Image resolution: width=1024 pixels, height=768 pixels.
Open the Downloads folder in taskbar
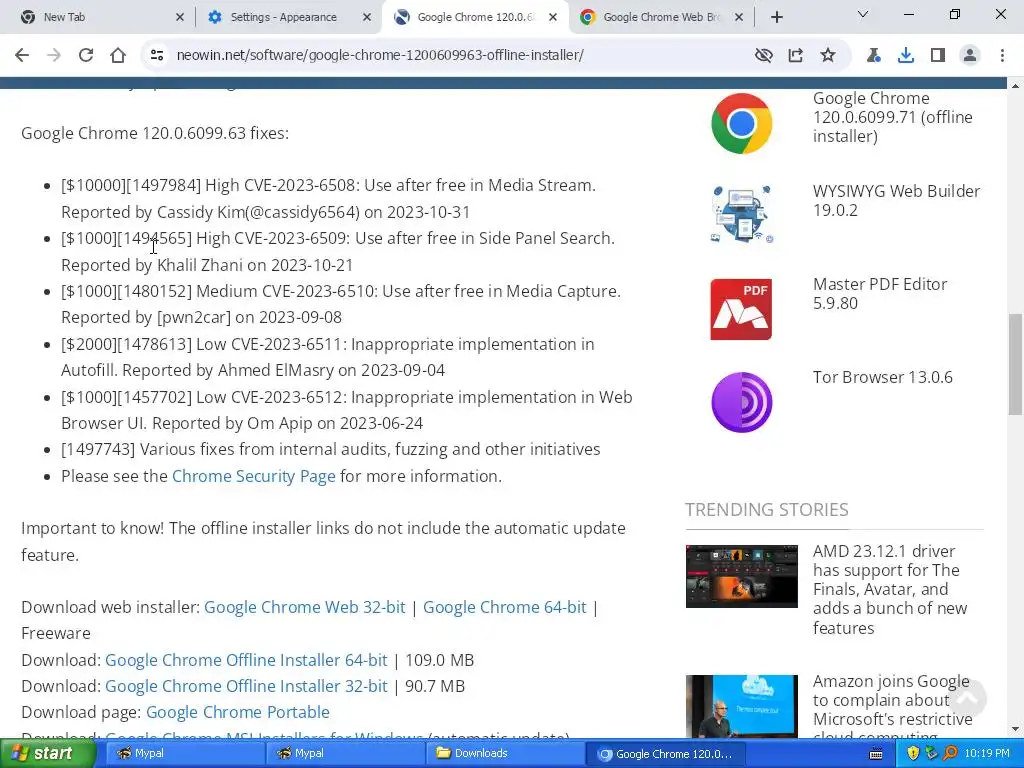505,753
